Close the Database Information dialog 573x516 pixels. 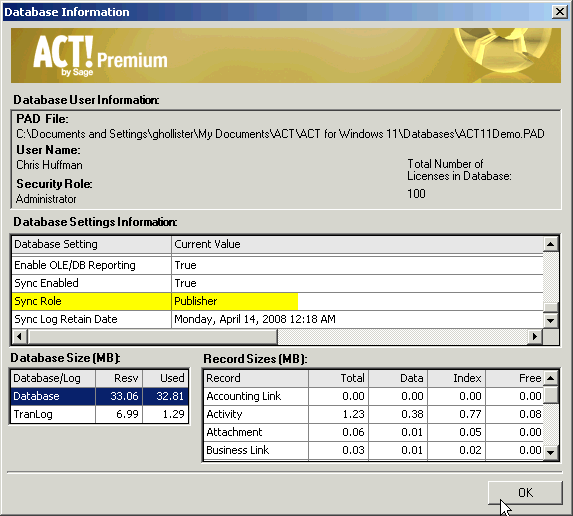tap(559, 12)
